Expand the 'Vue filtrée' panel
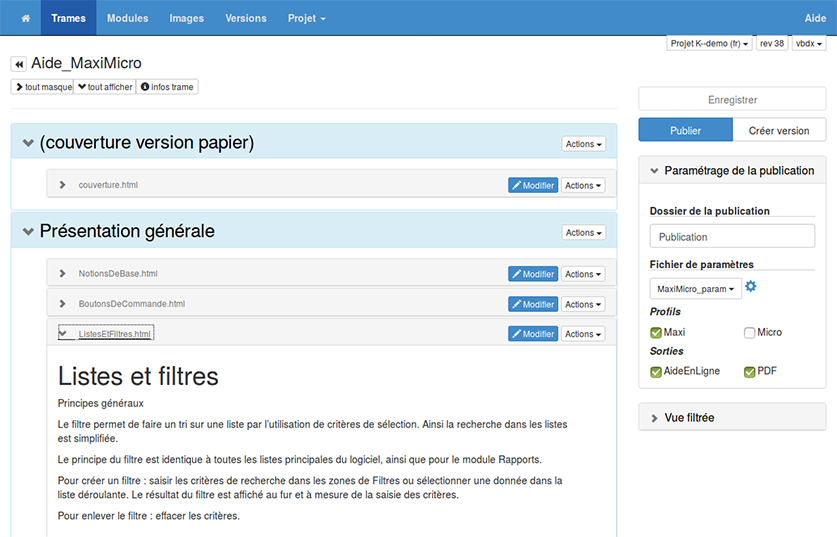Screen dimensions: 837x537 tap(732, 417)
